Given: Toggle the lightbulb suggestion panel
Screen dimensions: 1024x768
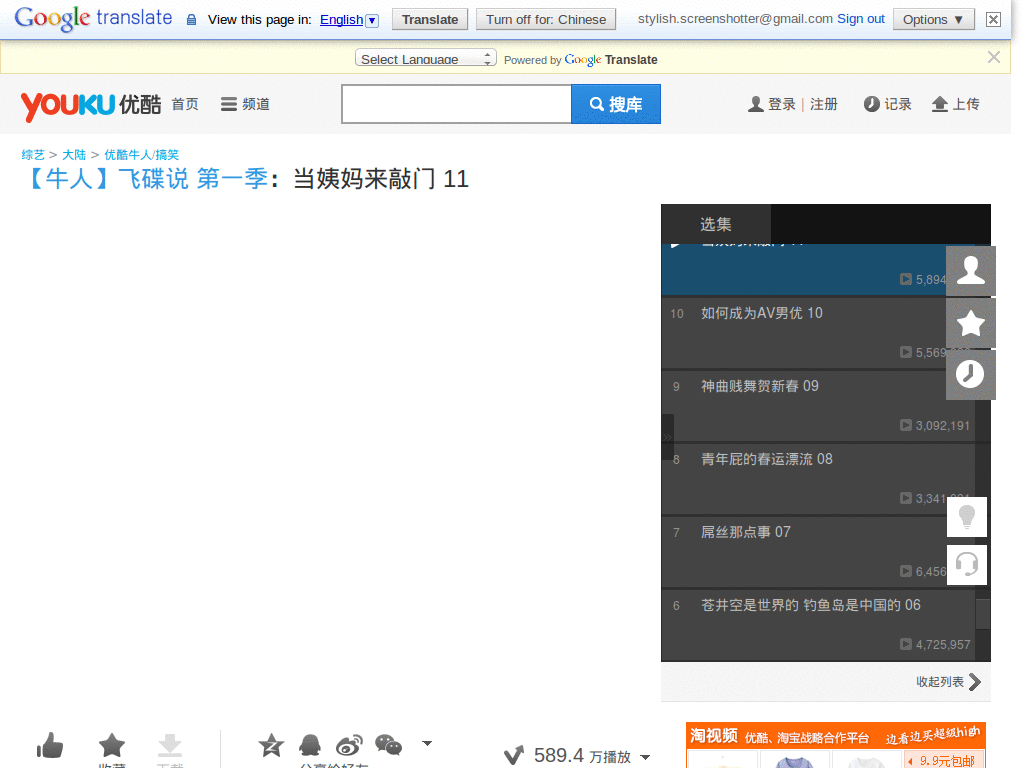Looking at the screenshot, I should pos(966,517).
